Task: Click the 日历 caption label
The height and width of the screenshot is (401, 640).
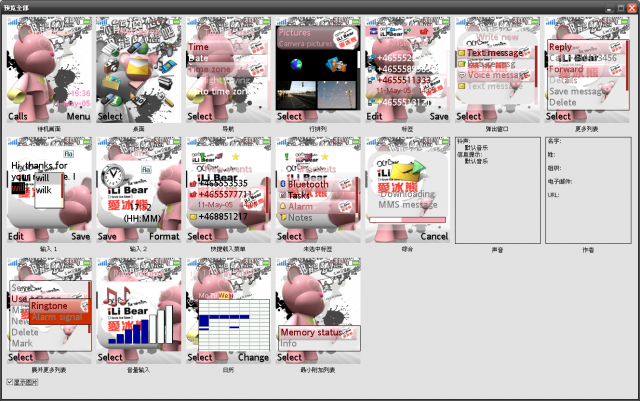Action: pos(228,370)
